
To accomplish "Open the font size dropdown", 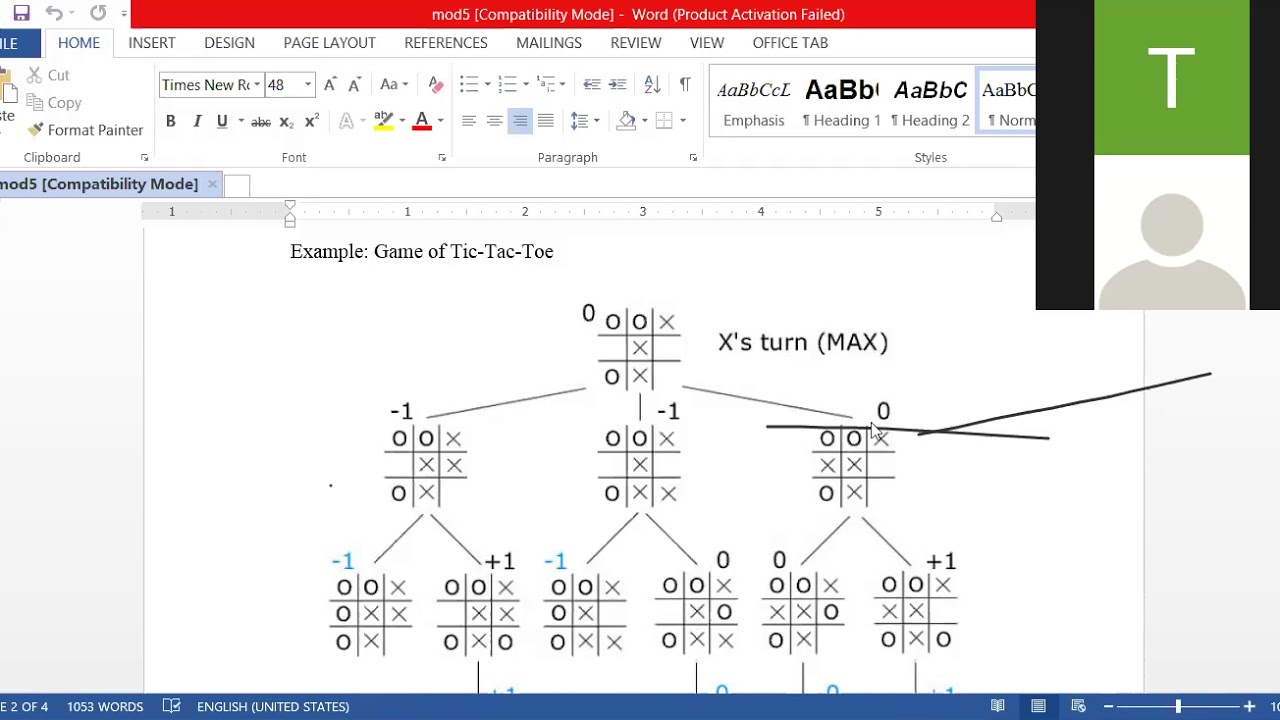I will pyautogui.click(x=308, y=85).
